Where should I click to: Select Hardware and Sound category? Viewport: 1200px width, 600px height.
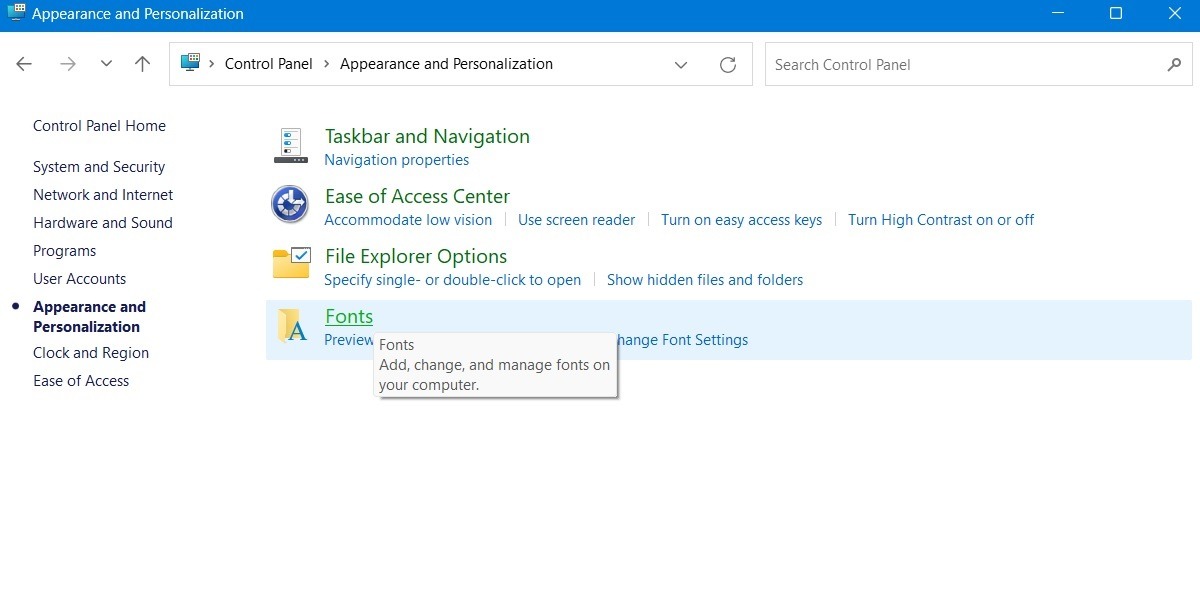tap(102, 222)
